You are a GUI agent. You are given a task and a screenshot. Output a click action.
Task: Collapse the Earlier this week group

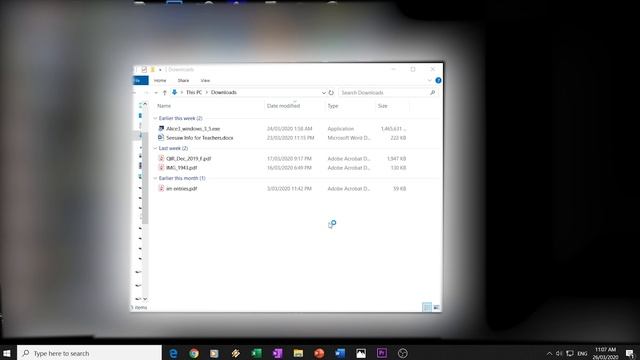(155, 118)
